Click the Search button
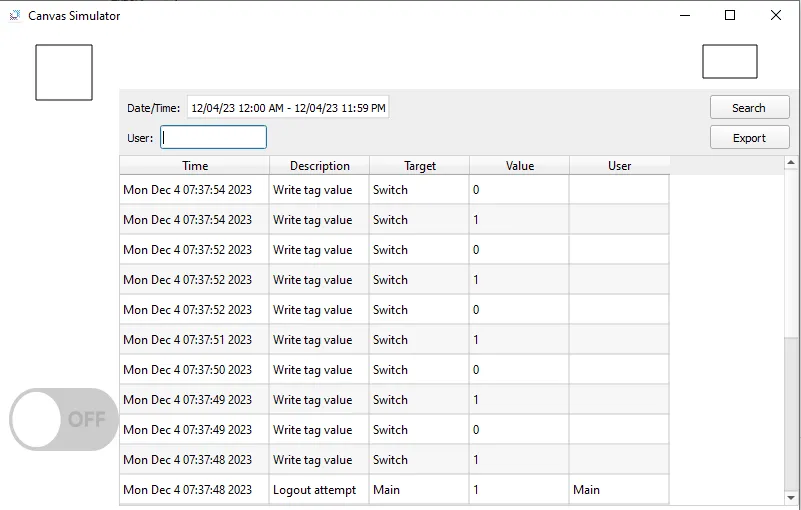The height and width of the screenshot is (510, 801). tap(749, 108)
